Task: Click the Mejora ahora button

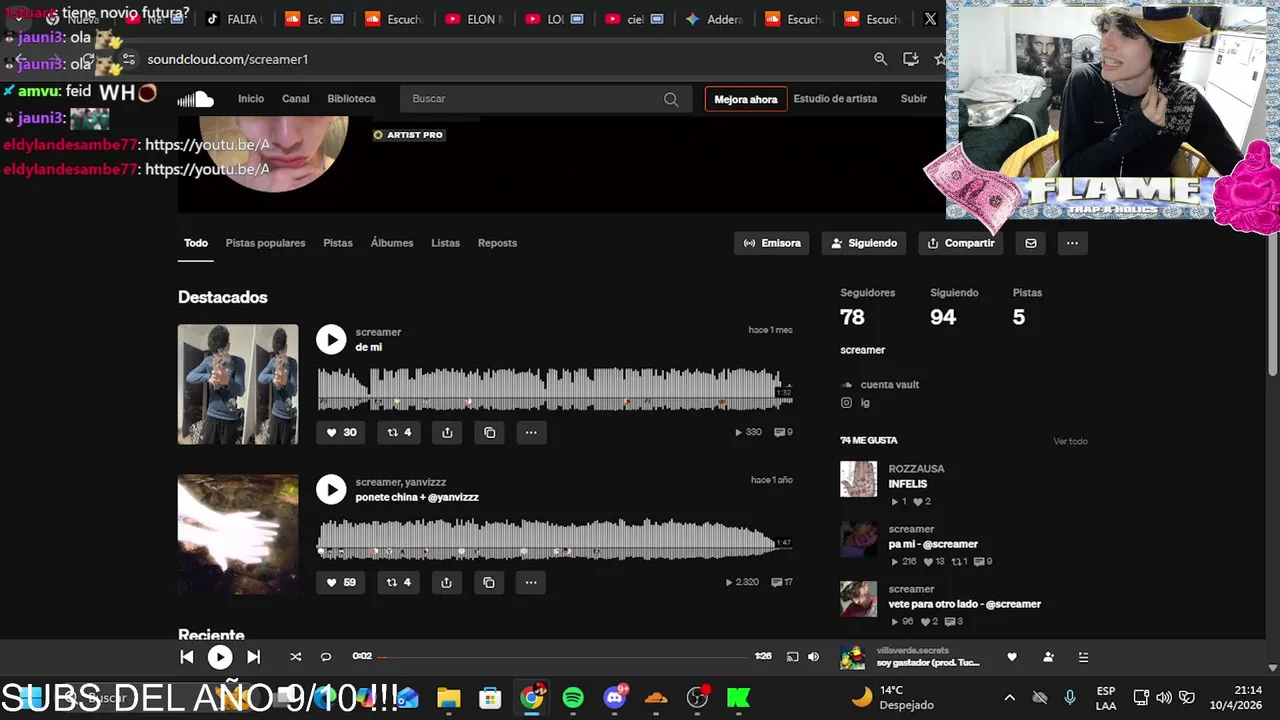Action: [746, 99]
